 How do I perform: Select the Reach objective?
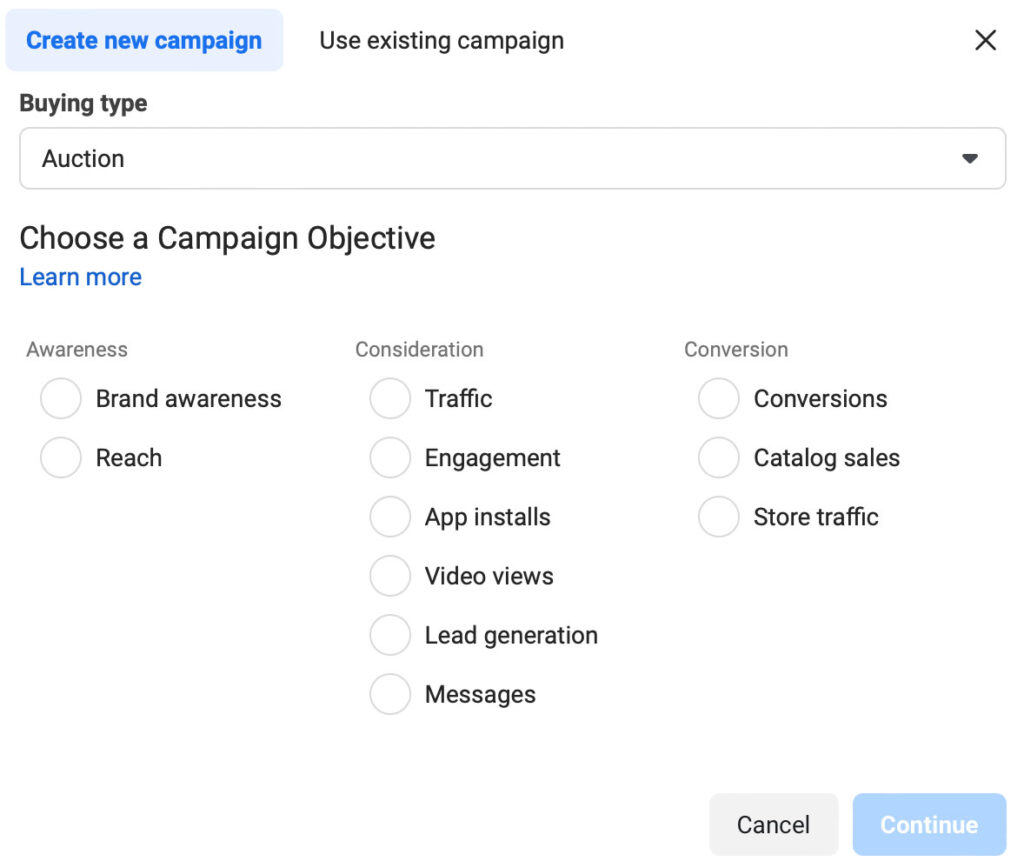click(x=60, y=457)
